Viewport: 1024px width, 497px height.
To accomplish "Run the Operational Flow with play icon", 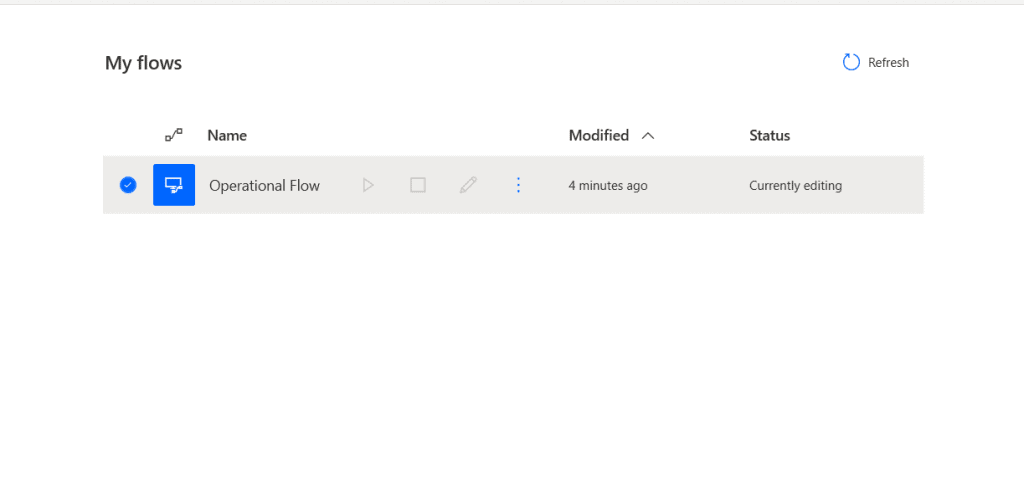I will 368,185.
